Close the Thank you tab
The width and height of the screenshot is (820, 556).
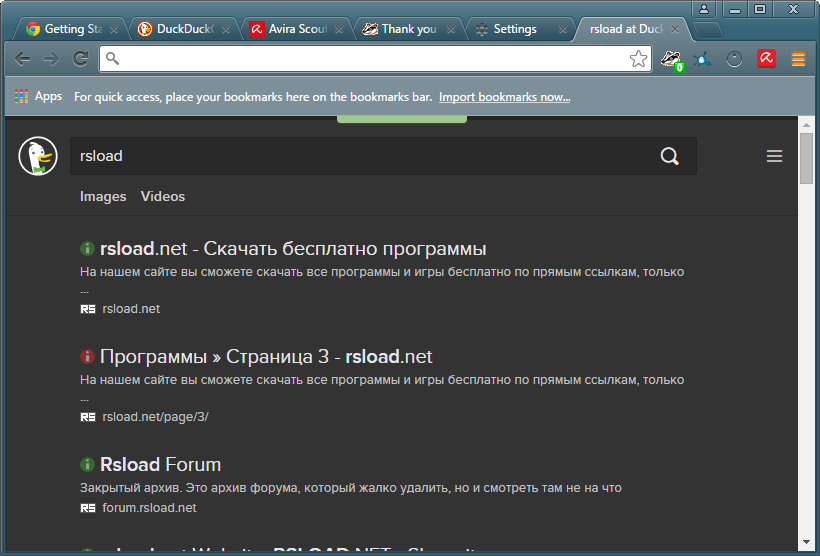click(451, 30)
